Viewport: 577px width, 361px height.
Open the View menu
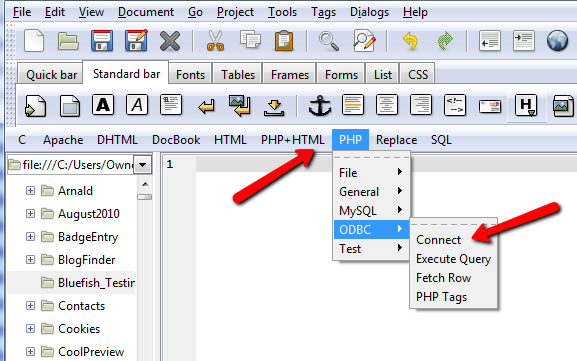click(x=91, y=12)
